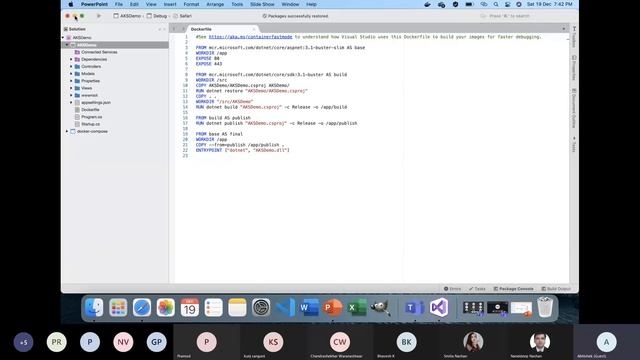The image size is (640, 360).
Task: Open GIMP from the Dock
Action: [380, 307]
